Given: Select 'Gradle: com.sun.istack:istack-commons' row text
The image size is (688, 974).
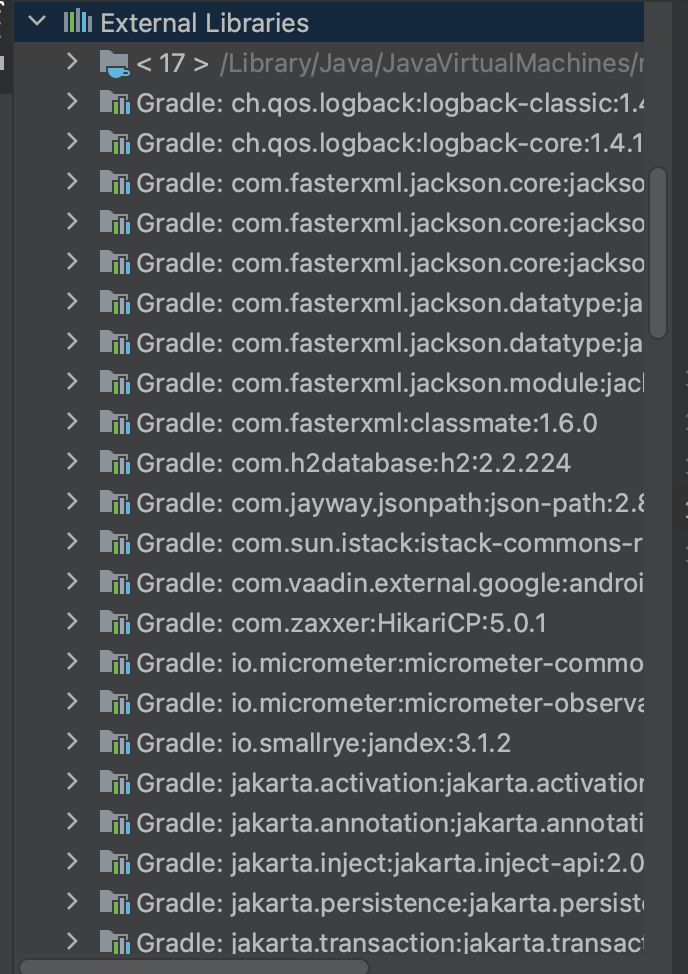Looking at the screenshot, I should click(x=390, y=543).
